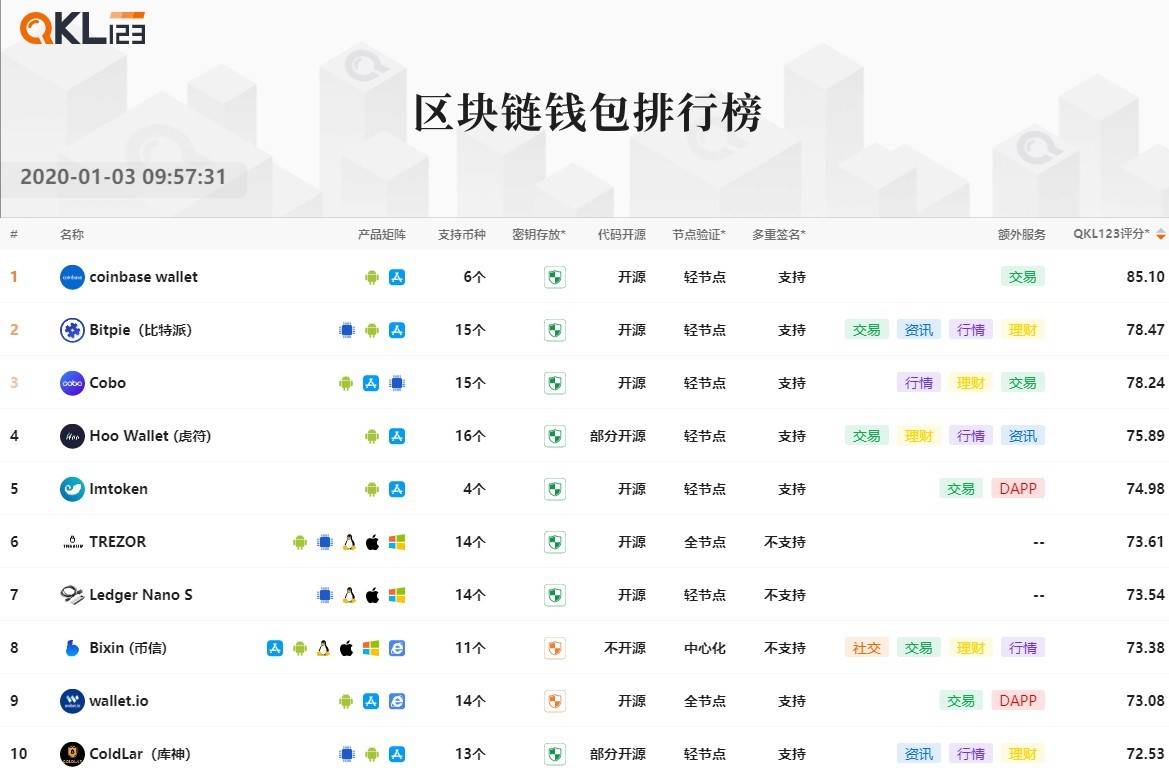Click Bixin's 中心化 cell
The image size is (1169, 778).
pyautogui.click(x=705, y=648)
